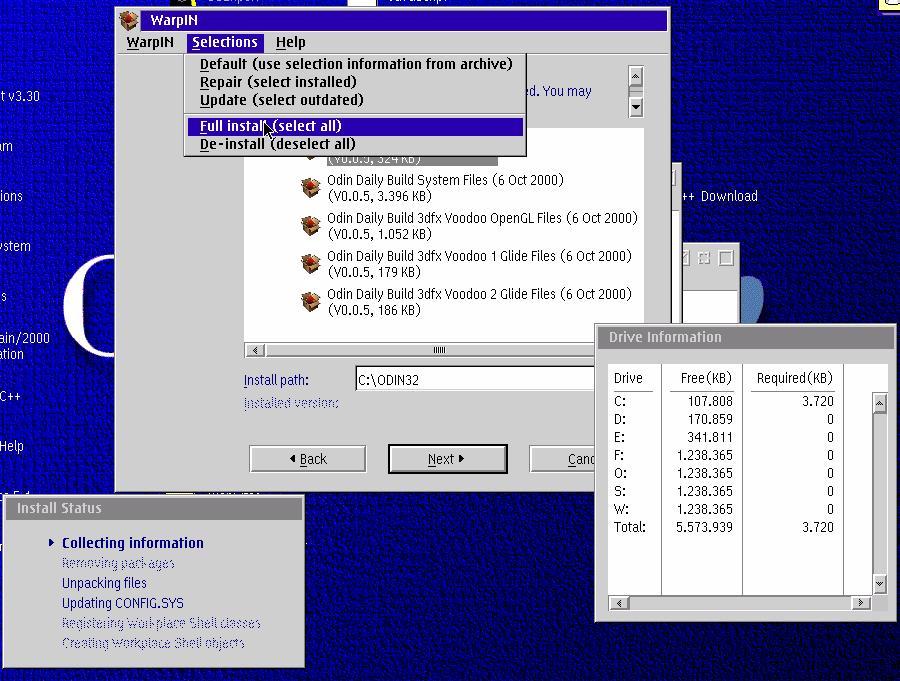Select the Voodoo 1 Glide package icon
This screenshot has height=681, width=900.
tap(311, 263)
